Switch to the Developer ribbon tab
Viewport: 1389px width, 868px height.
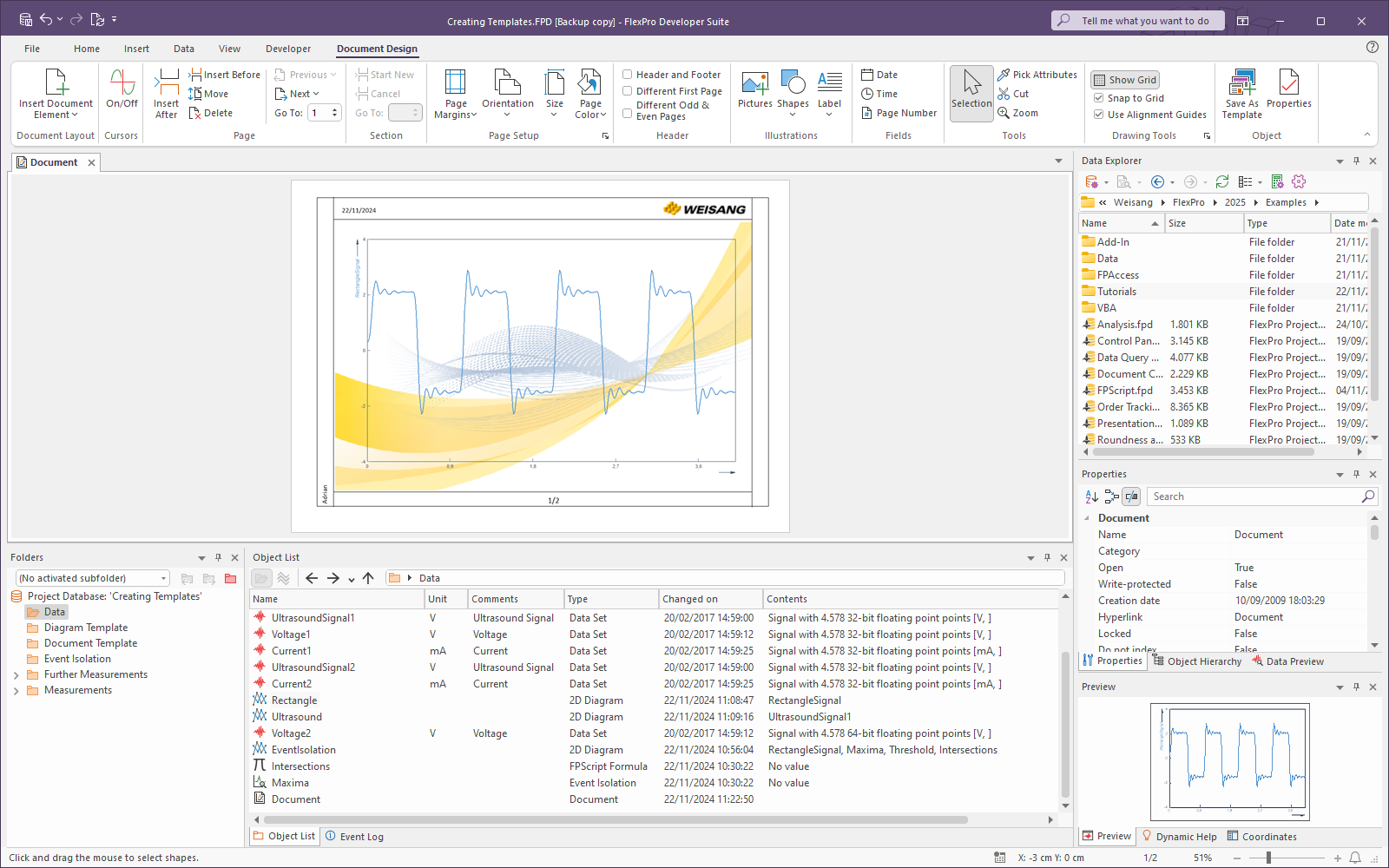coord(288,49)
